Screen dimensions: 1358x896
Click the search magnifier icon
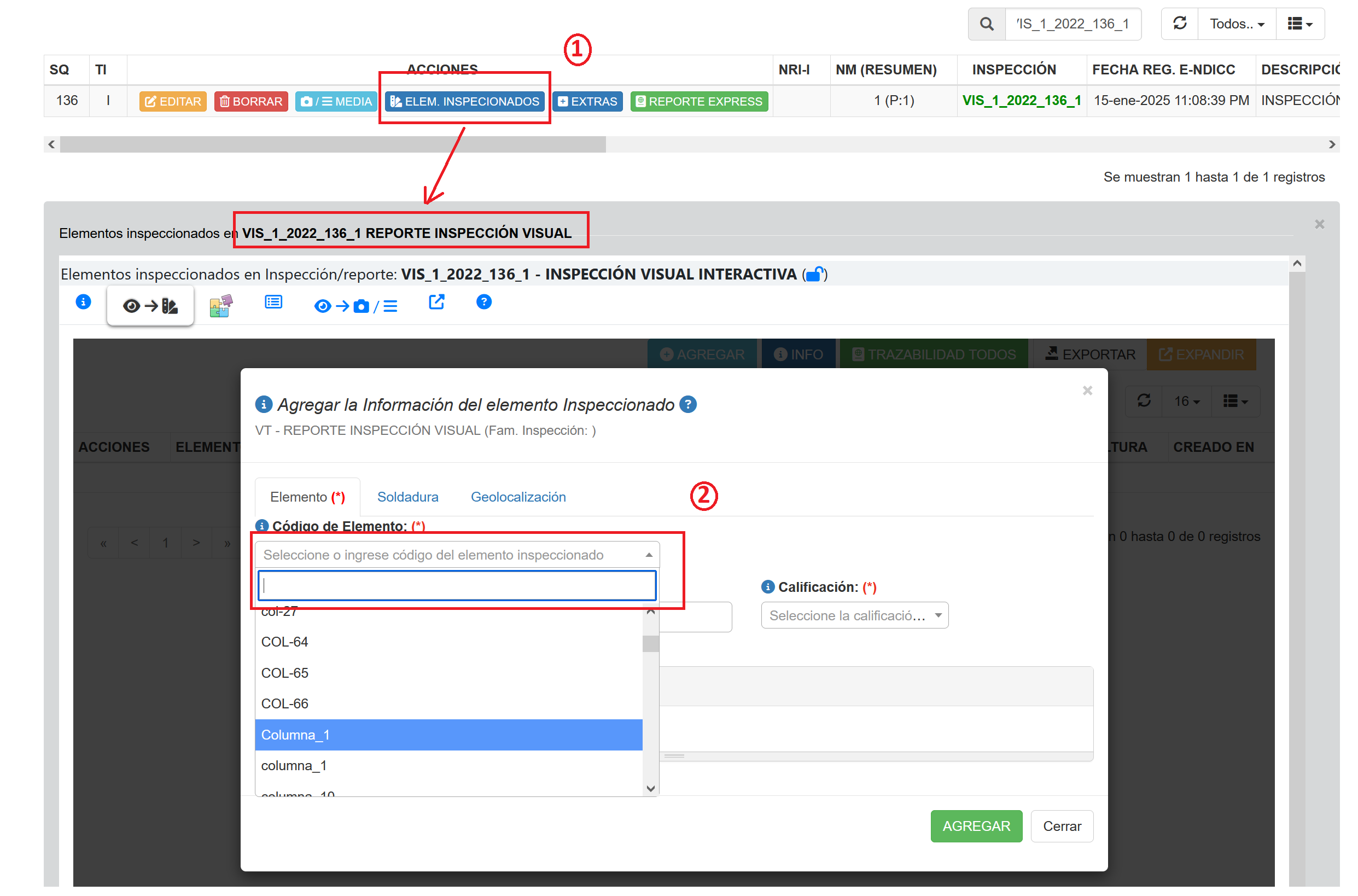pos(986,24)
